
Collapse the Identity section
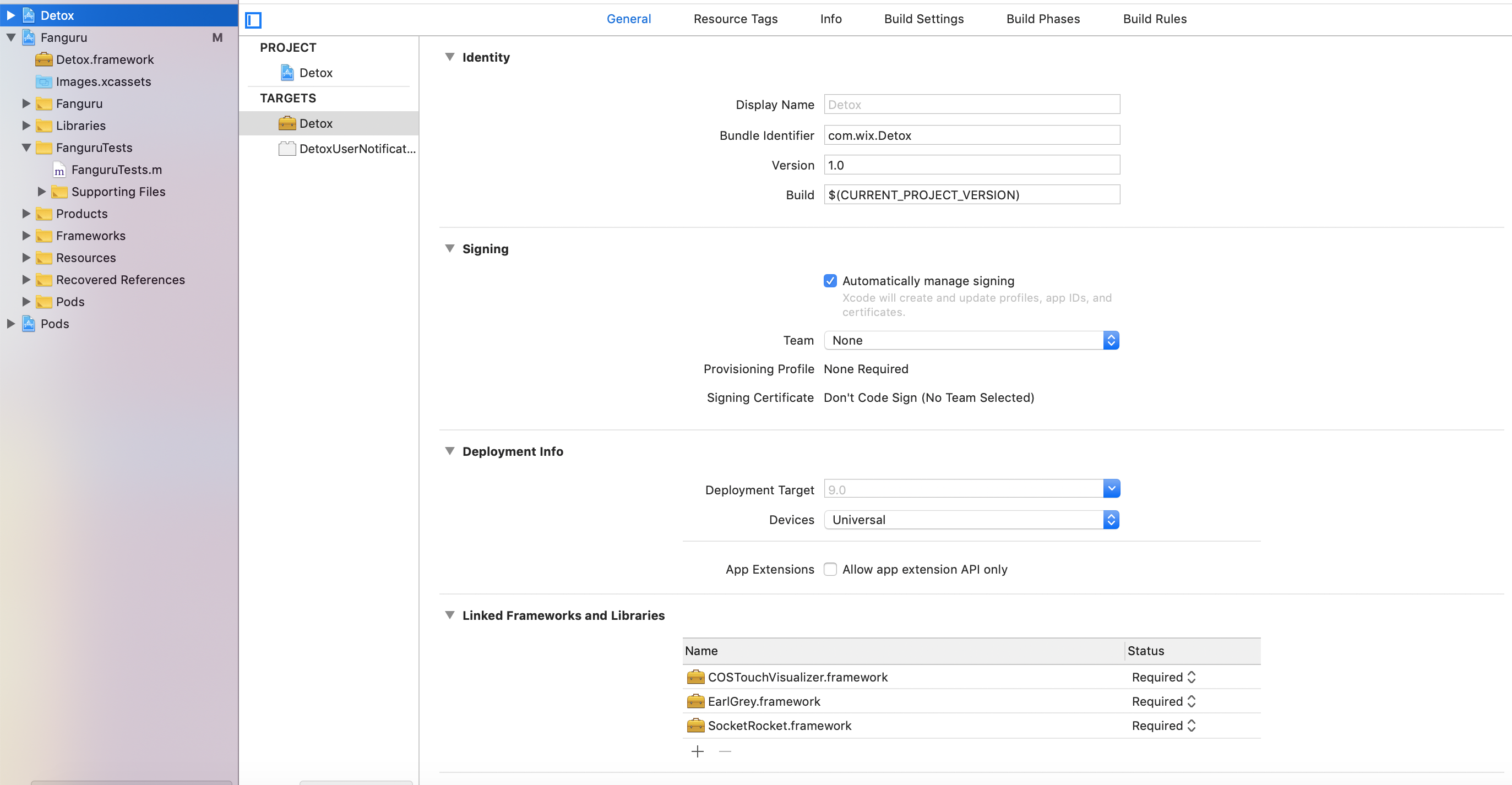tap(450, 57)
